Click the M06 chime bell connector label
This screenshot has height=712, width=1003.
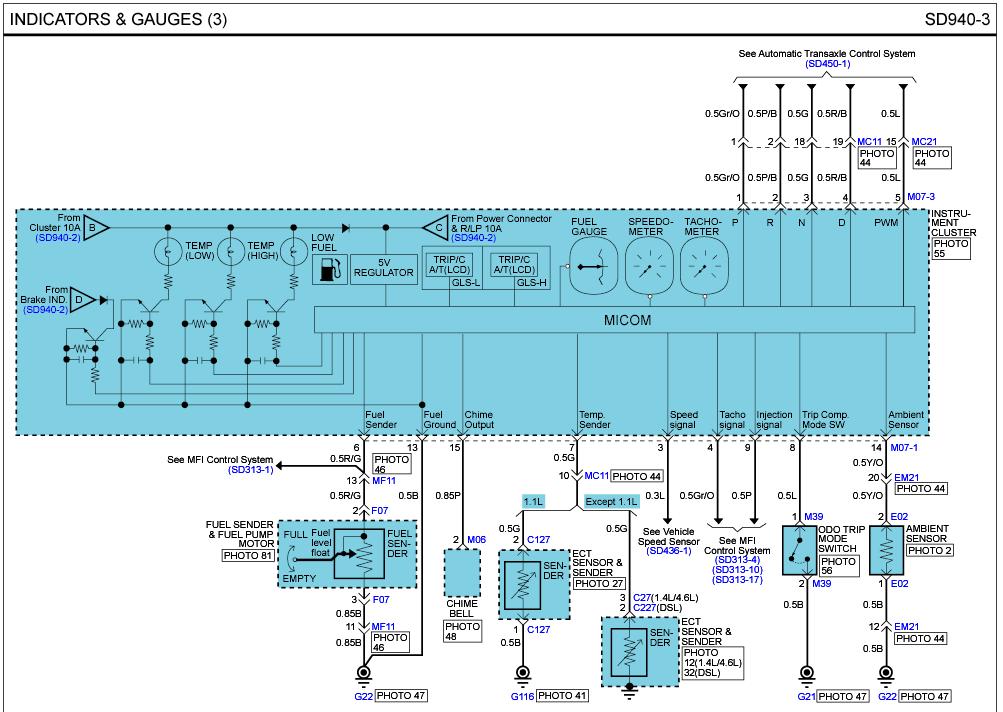tap(477, 540)
